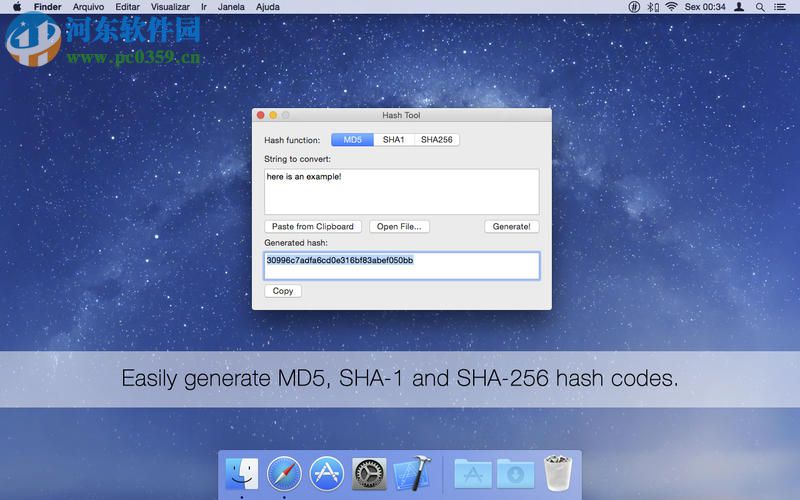Open the Arquivo menu
Viewport: 800px width, 500px height.
pyautogui.click(x=88, y=7)
